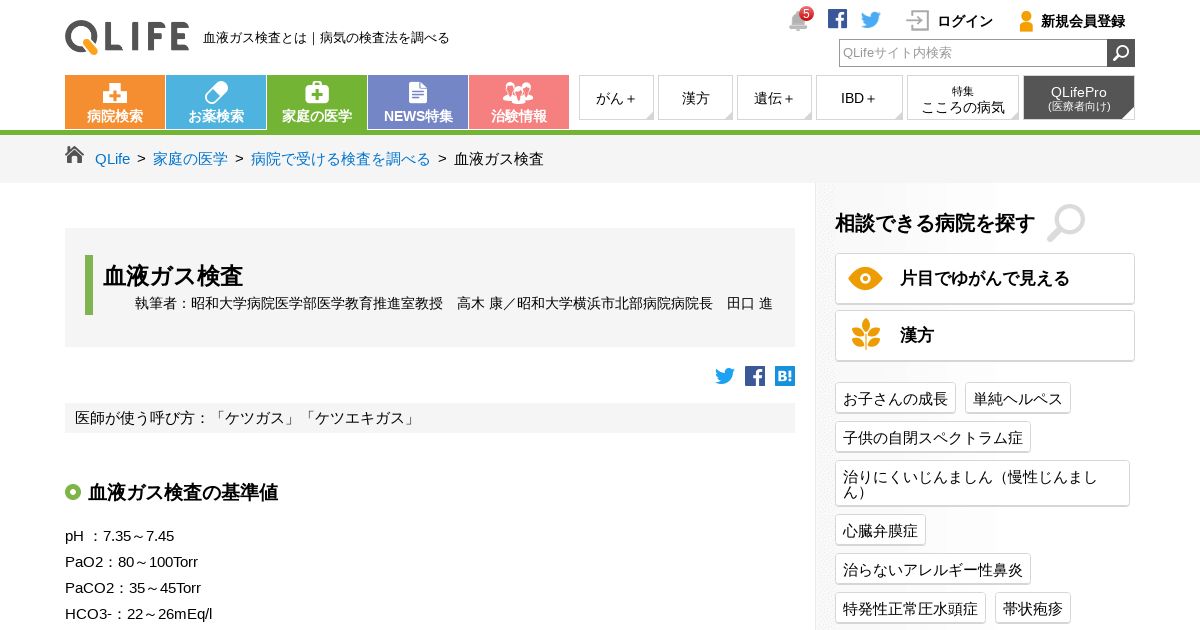
Task: Focus the QLifeサイト内検索 search field
Action: [973, 53]
